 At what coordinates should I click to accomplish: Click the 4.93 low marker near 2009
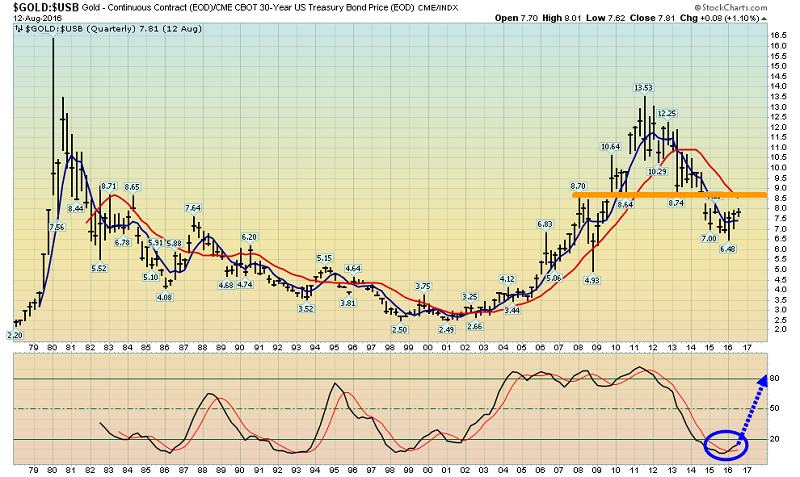[x=592, y=280]
